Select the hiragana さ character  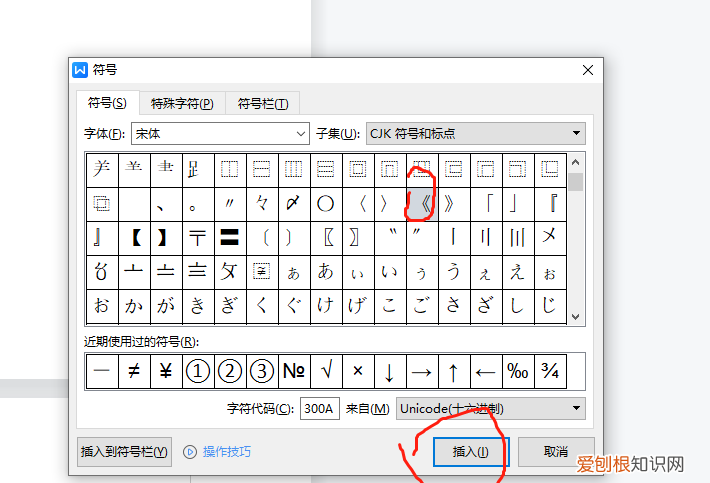coord(454,306)
